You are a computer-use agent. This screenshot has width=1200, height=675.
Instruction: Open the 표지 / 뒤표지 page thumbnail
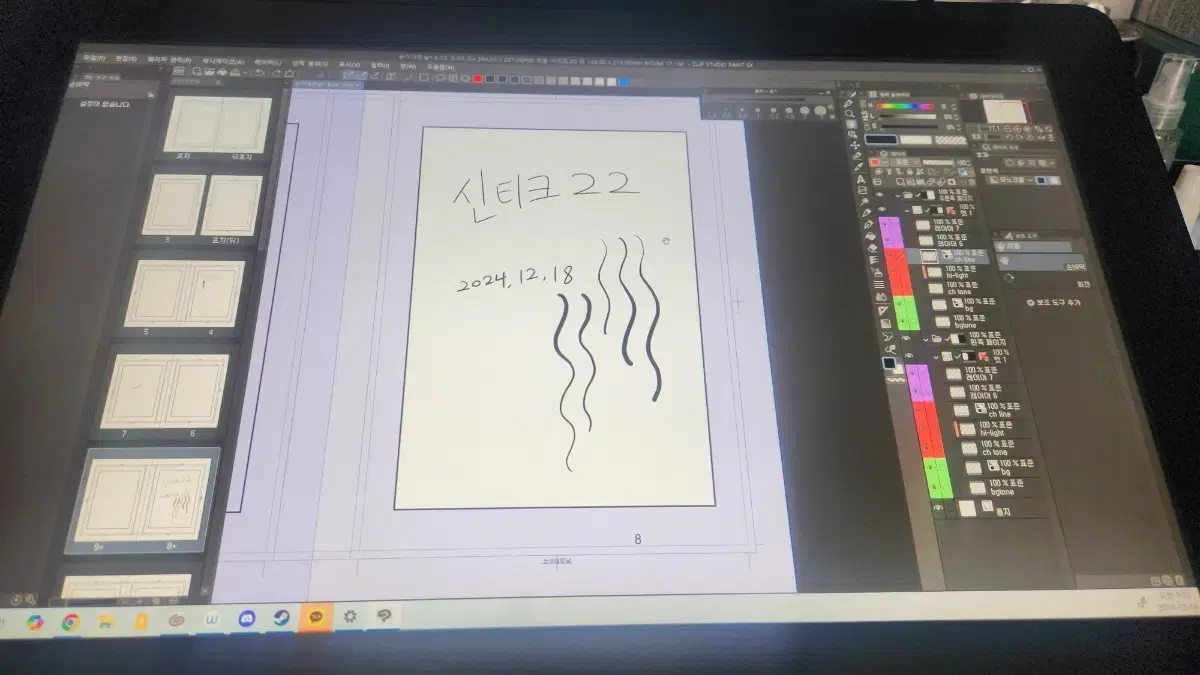pyautogui.click(x=217, y=125)
